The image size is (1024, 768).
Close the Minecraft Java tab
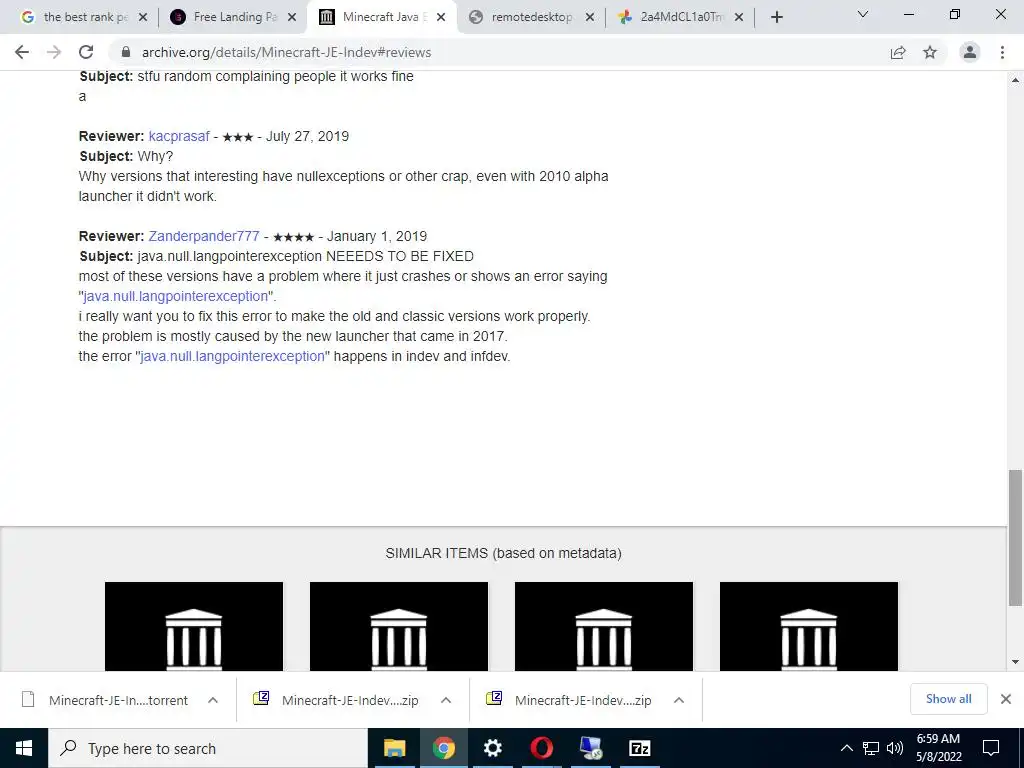point(441,17)
